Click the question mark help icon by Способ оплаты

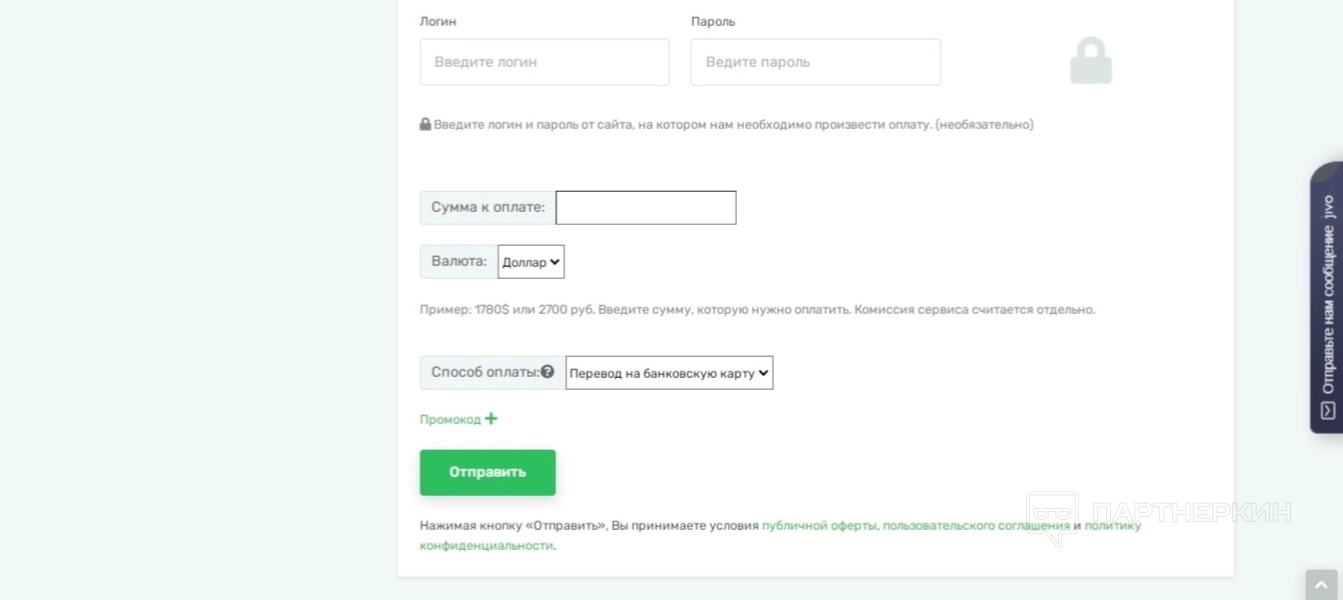click(547, 372)
